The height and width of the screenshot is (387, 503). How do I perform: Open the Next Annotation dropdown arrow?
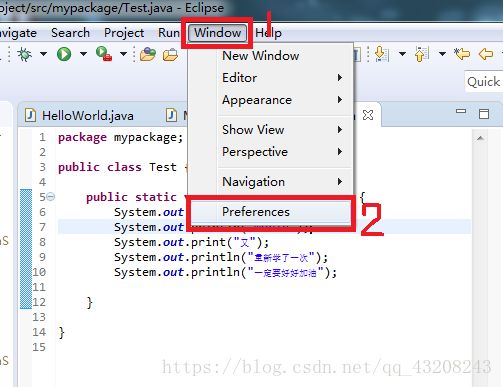tap(402, 54)
